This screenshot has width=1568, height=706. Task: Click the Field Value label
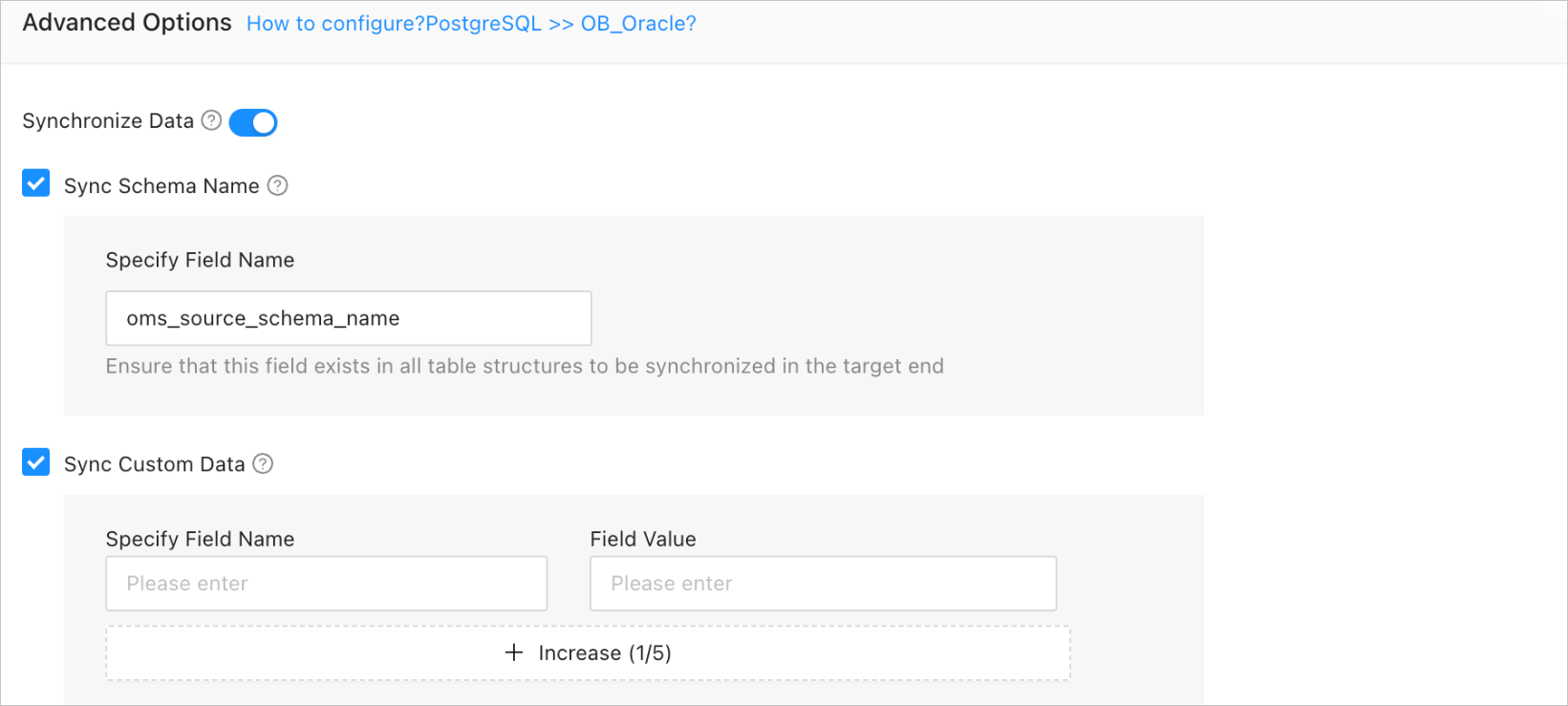click(x=643, y=539)
